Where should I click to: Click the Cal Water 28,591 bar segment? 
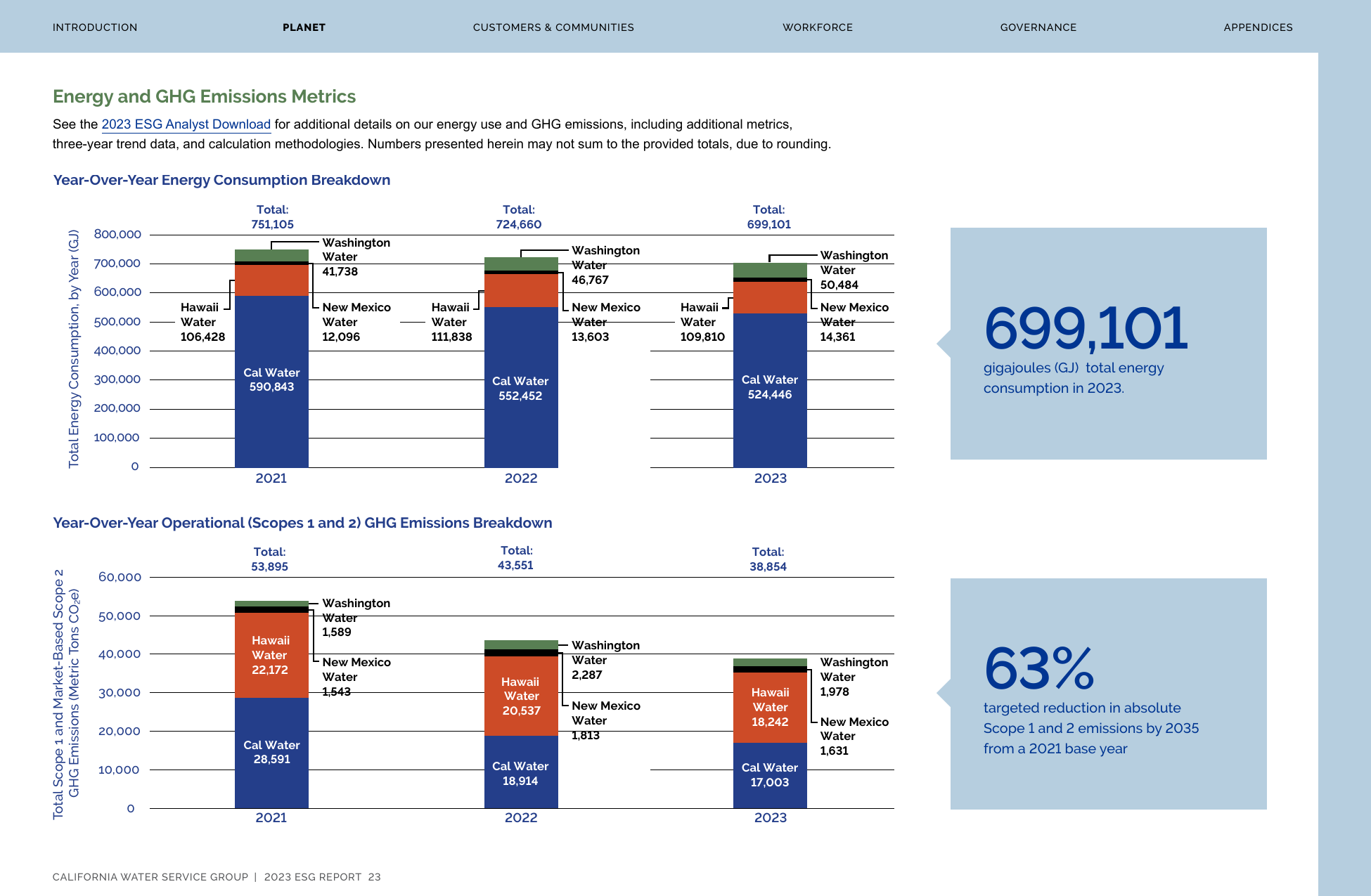click(271, 753)
